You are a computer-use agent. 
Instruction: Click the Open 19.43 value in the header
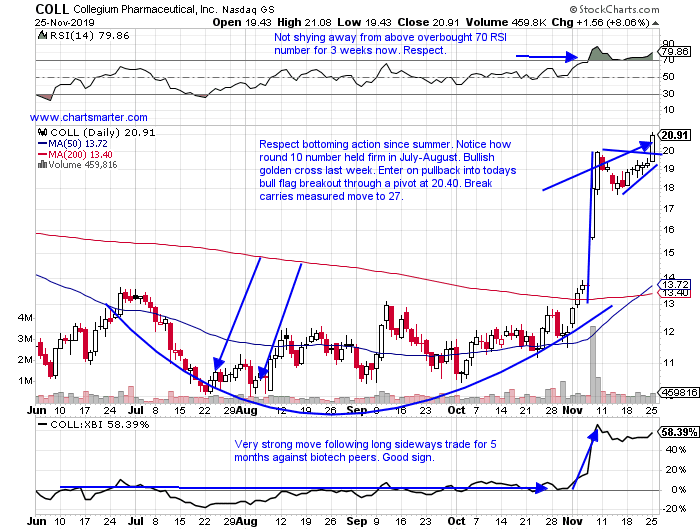(x=242, y=22)
